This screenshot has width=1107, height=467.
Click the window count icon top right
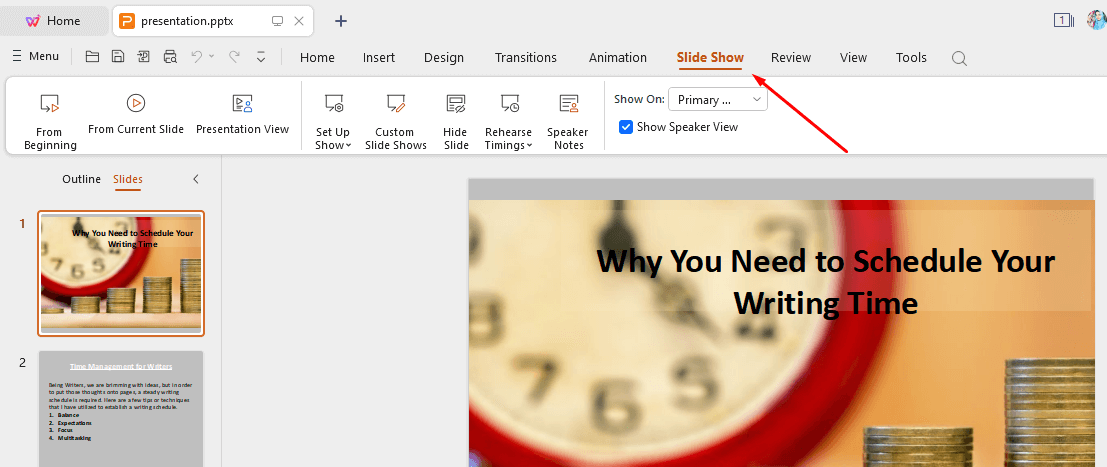(1063, 20)
